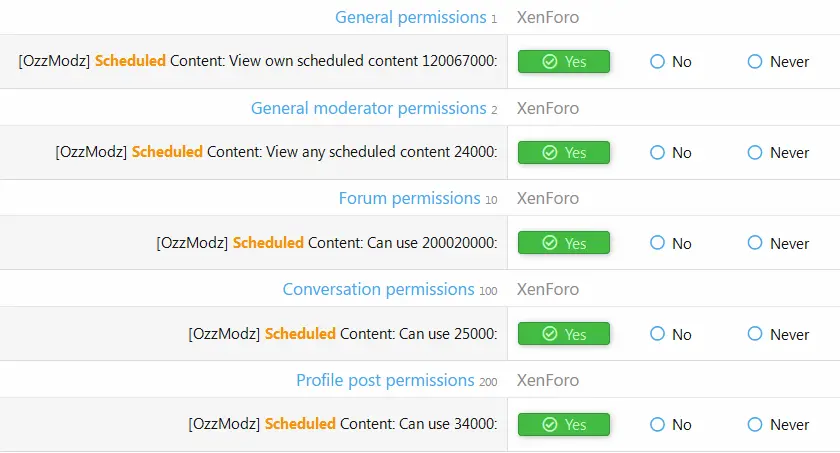Image resolution: width=840 pixels, height=453 pixels.
Task: Select Yes for Conversation permissions Can use
Action: tap(564, 334)
